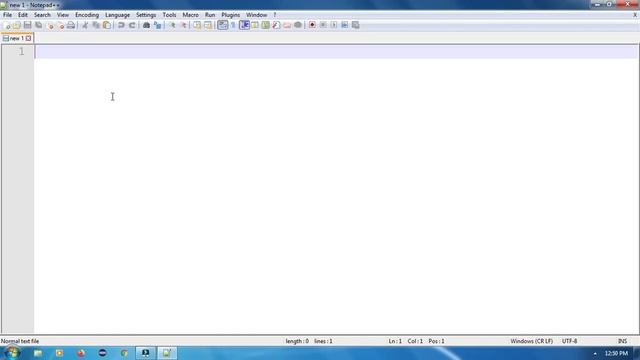640x360 pixels.
Task: Stop macro recording toolbar icon
Action: (323, 25)
